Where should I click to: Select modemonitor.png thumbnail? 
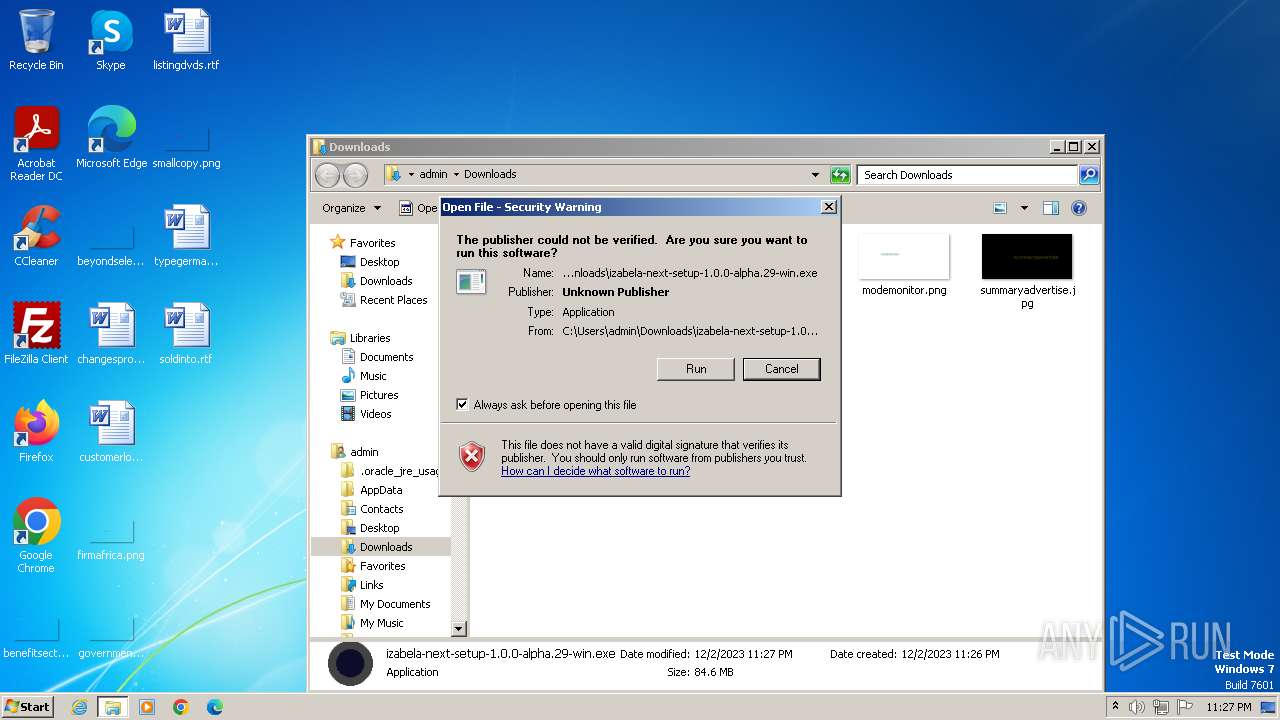tap(904, 266)
